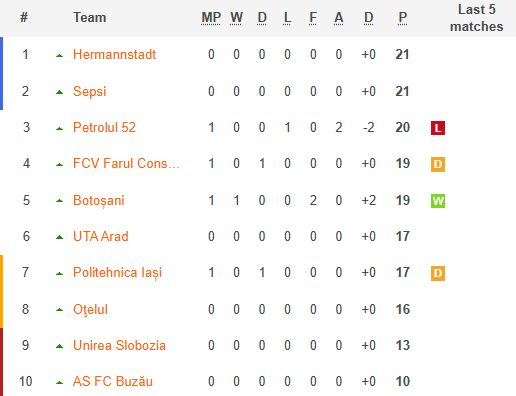
Task: Click the Team column header
Action: (x=90, y=17)
